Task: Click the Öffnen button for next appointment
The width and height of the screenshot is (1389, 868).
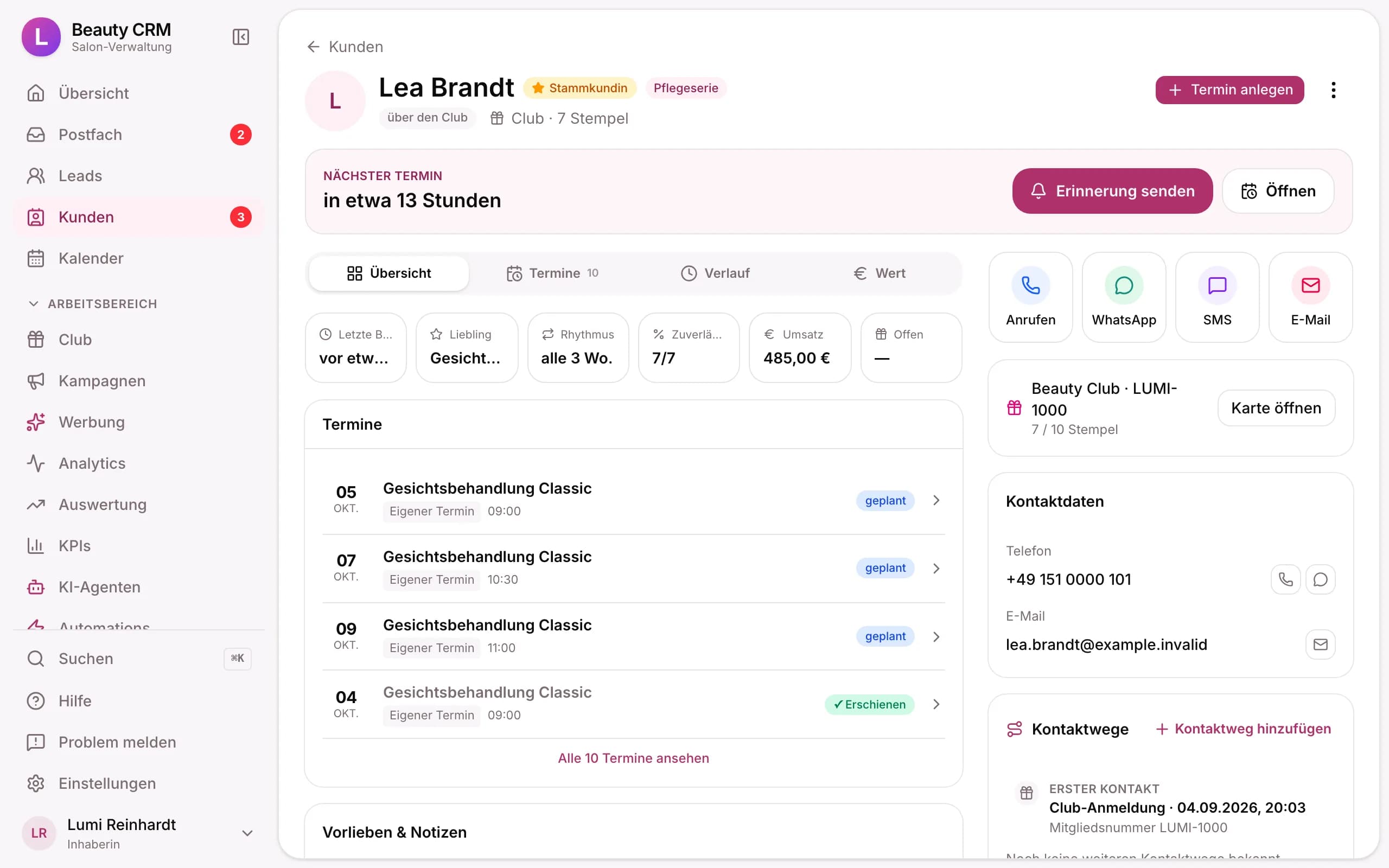Action: 1278,191
